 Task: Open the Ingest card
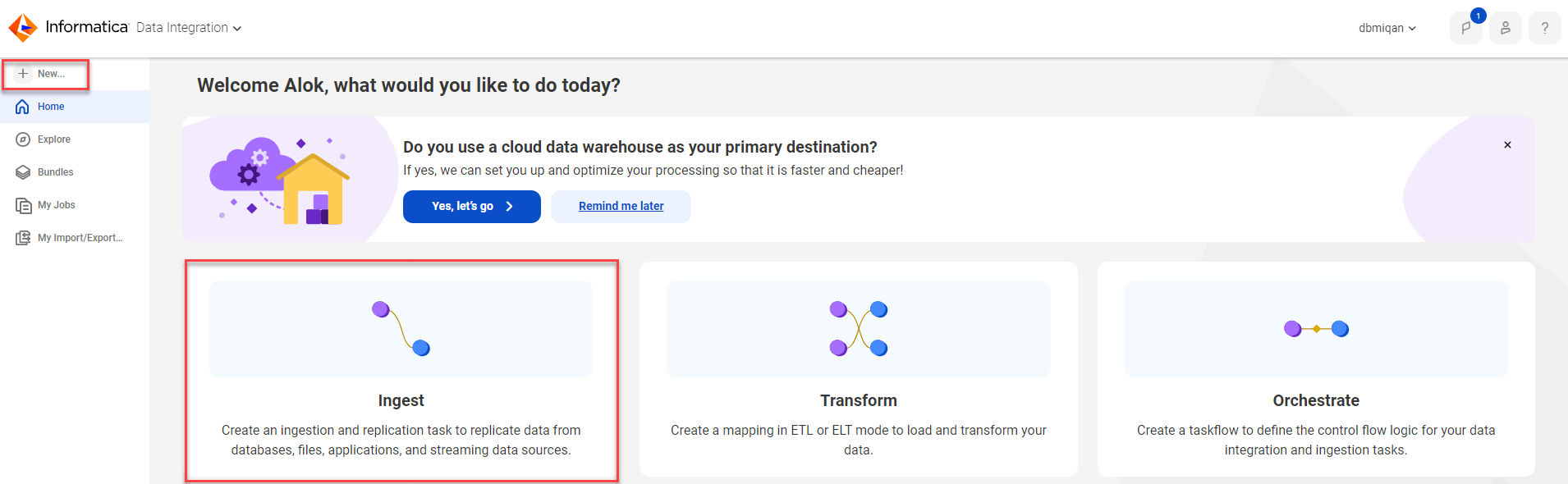point(401,369)
